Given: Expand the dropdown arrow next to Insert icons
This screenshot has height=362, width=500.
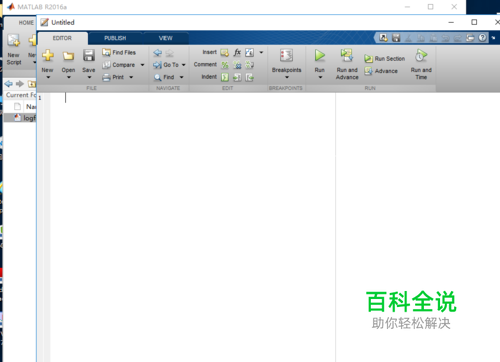Looking at the screenshot, I should [x=261, y=52].
